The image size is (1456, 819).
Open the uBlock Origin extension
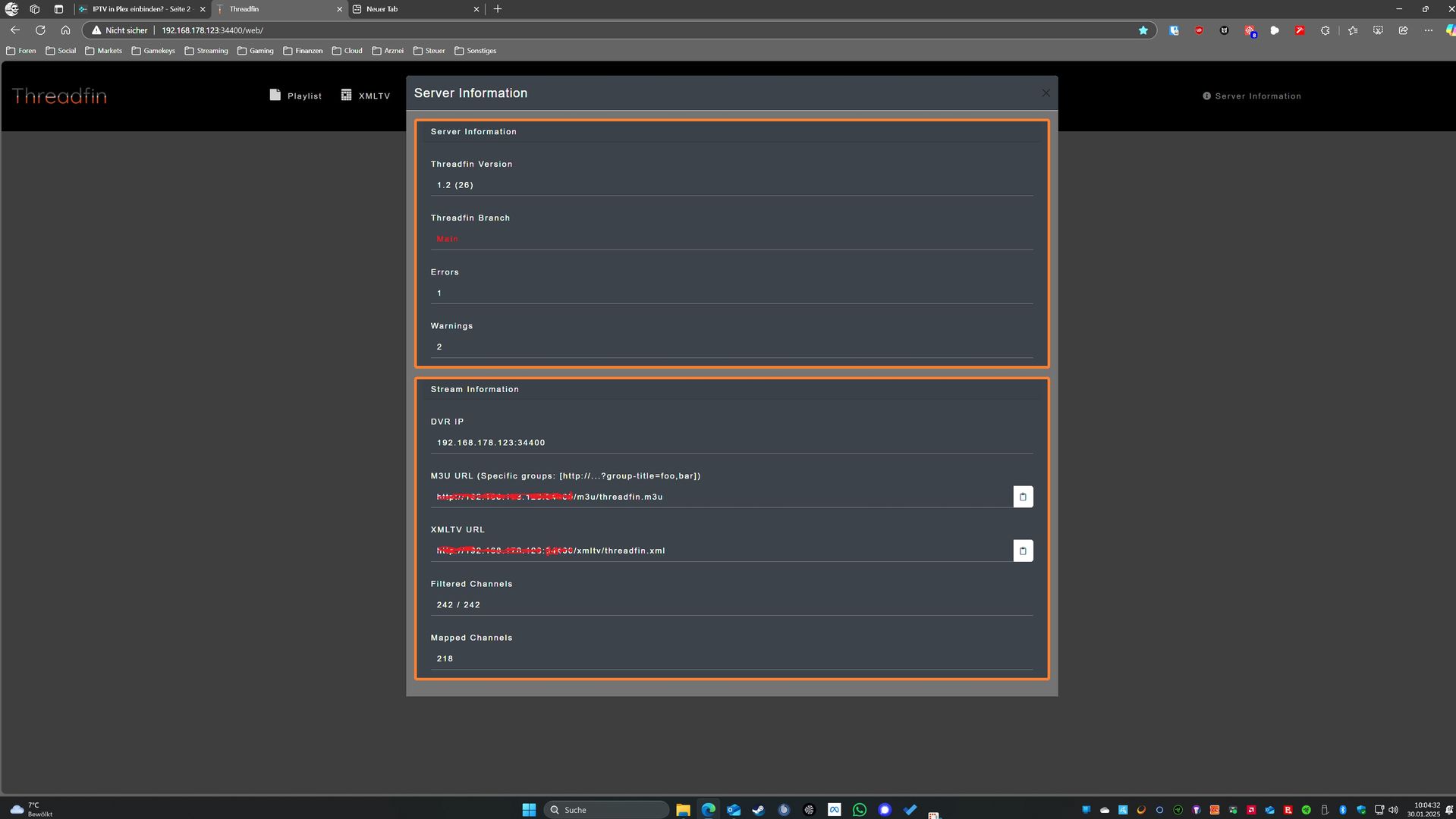(x=1199, y=30)
